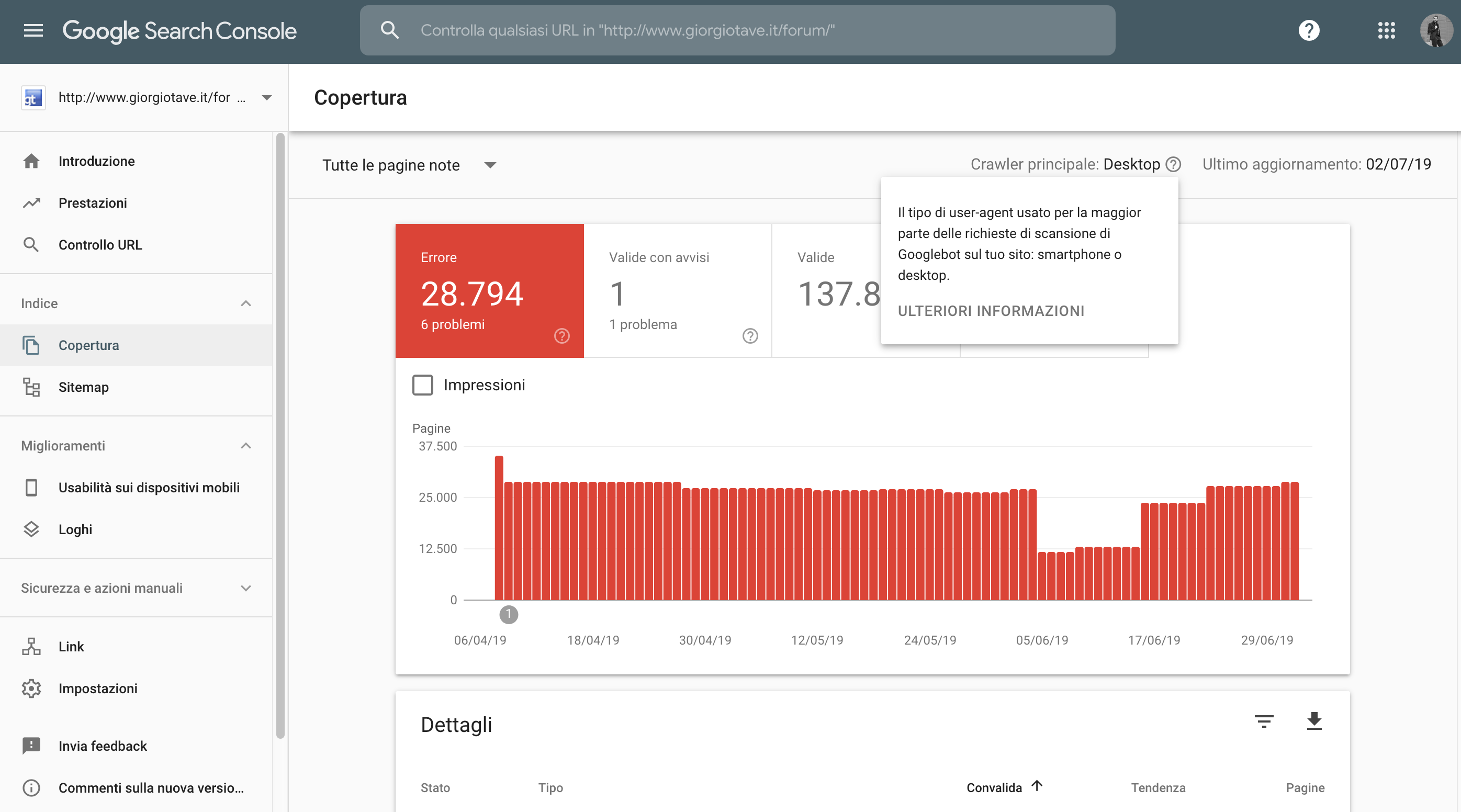This screenshot has width=1461, height=812.
Task: Open the Google apps grid
Action: (1386, 31)
